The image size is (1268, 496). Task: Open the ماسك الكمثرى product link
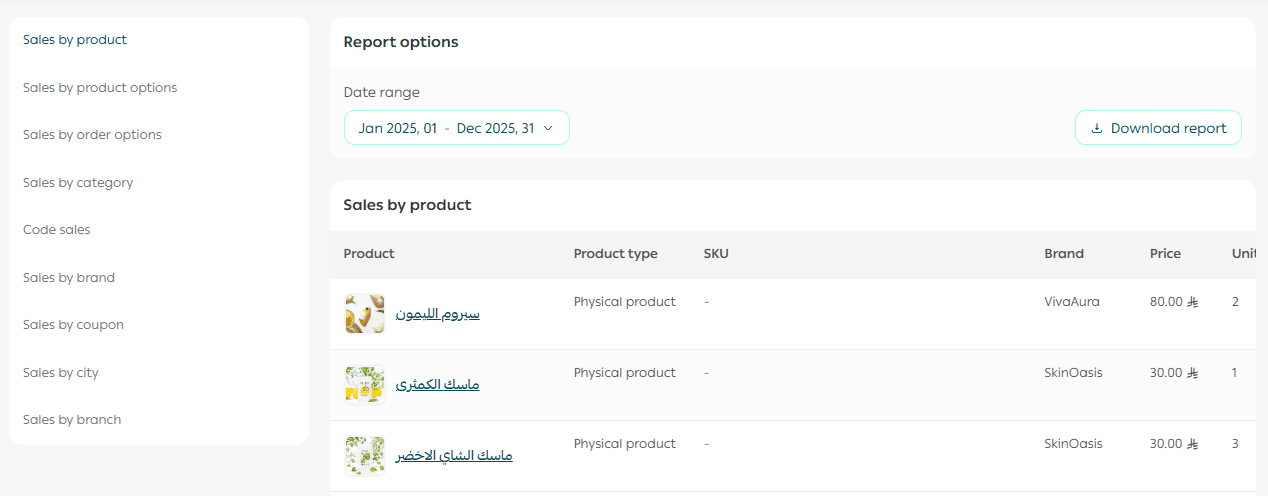point(438,385)
